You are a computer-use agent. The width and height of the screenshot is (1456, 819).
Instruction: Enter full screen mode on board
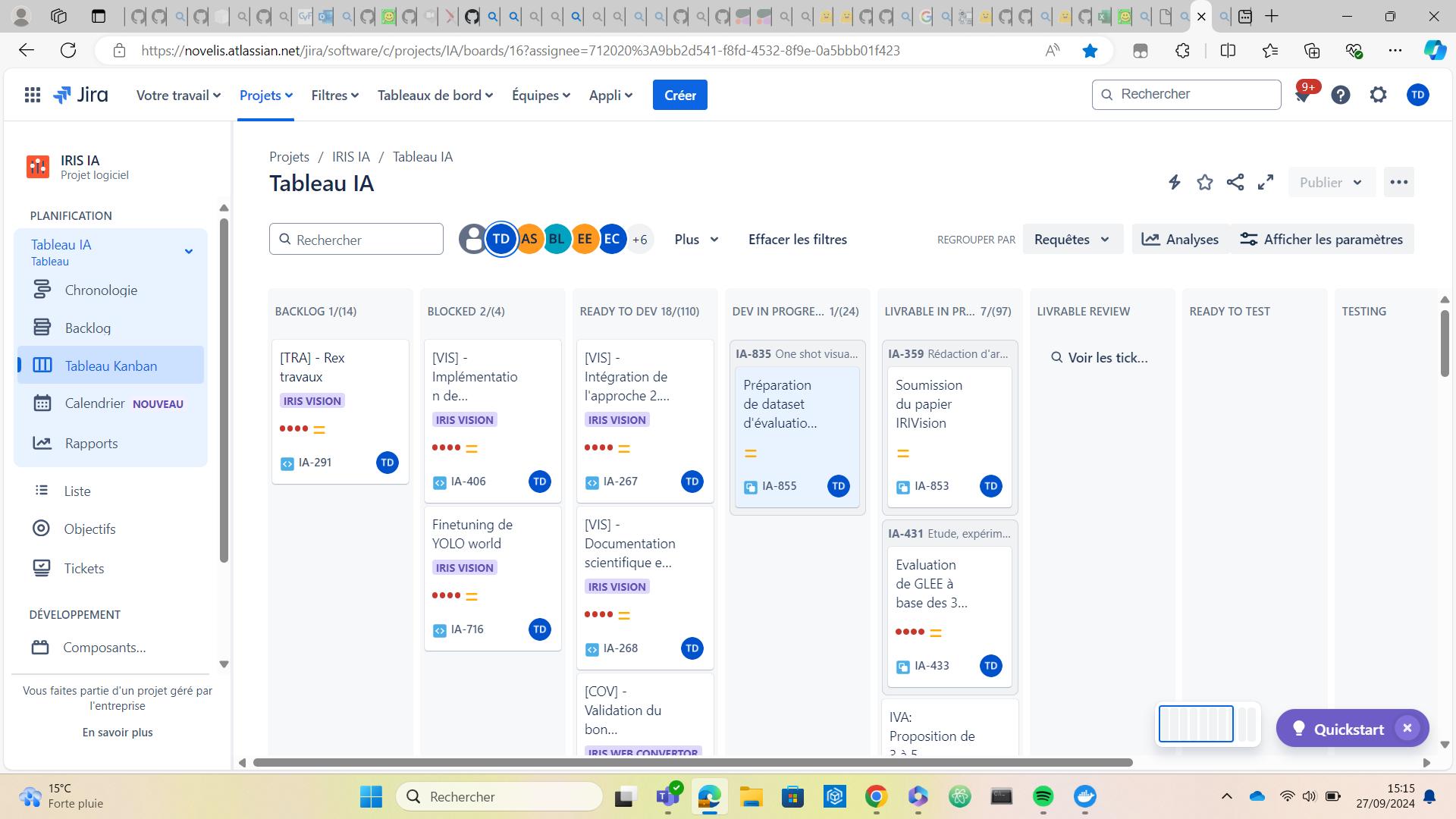[x=1266, y=182]
